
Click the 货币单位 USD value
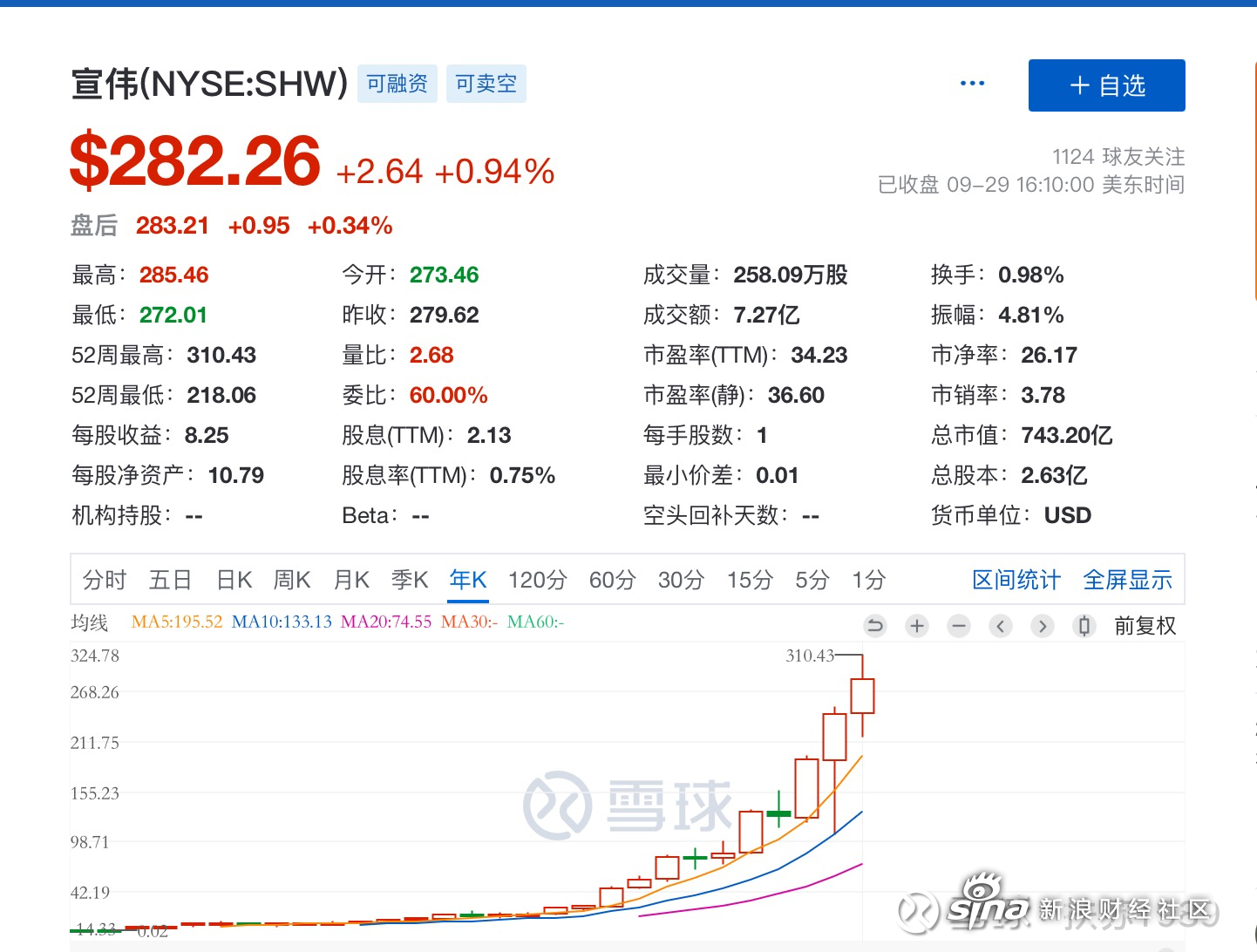[1068, 515]
